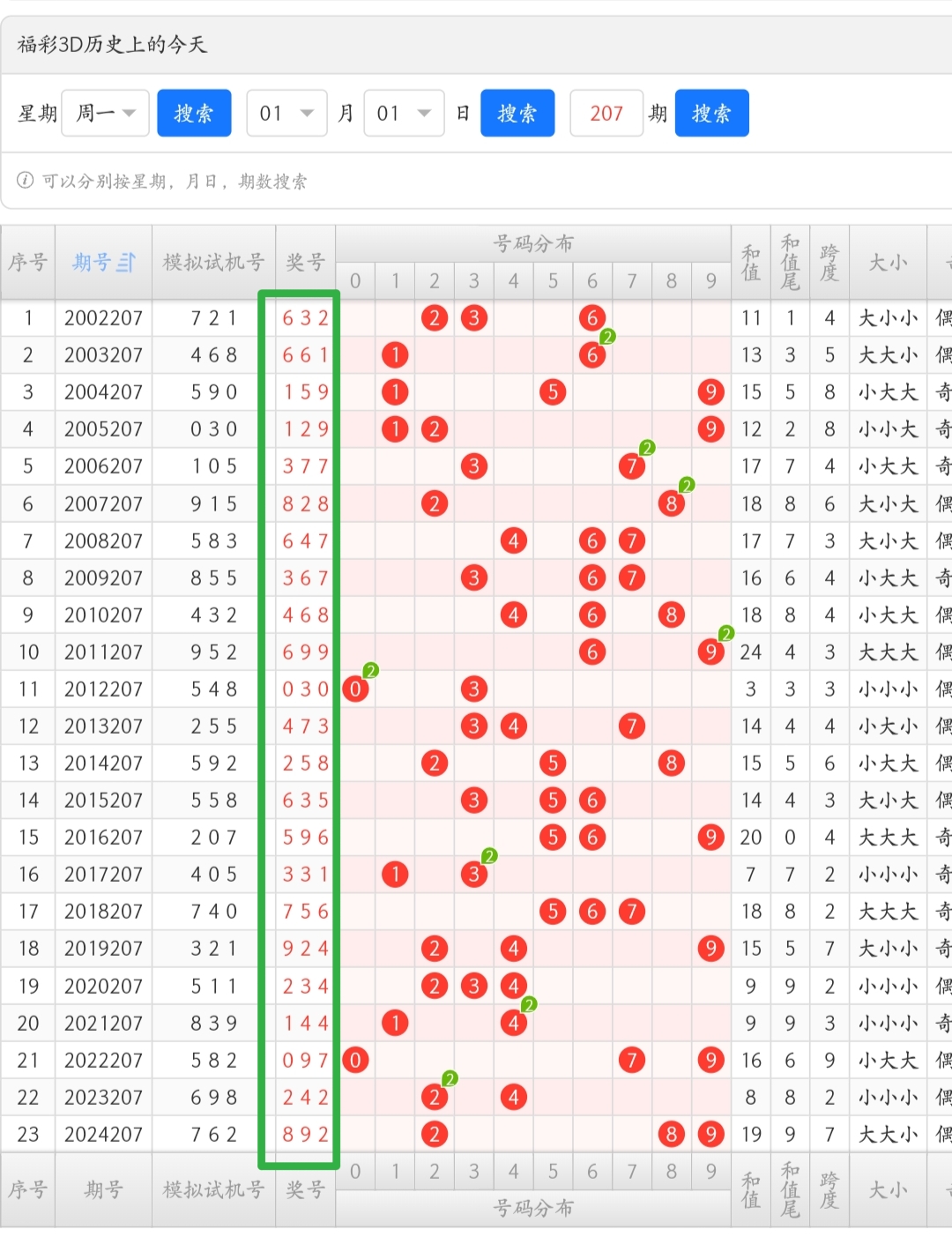952x1237 pixels.
Task: Click the sort icon beside 期号 header
Action: pos(127,262)
